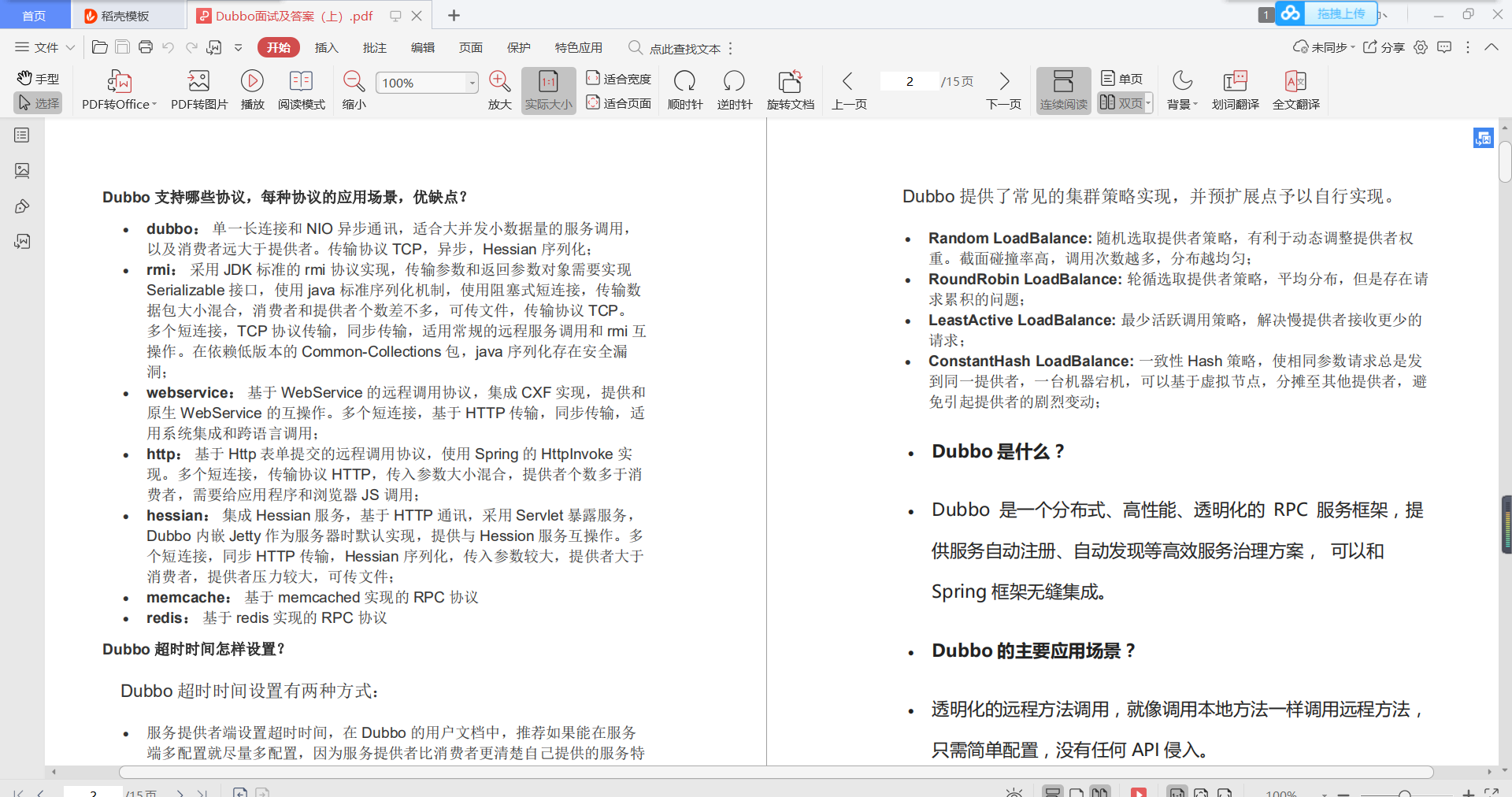Click the page number input showing 2
The height and width of the screenshot is (797, 1512).
[910, 81]
